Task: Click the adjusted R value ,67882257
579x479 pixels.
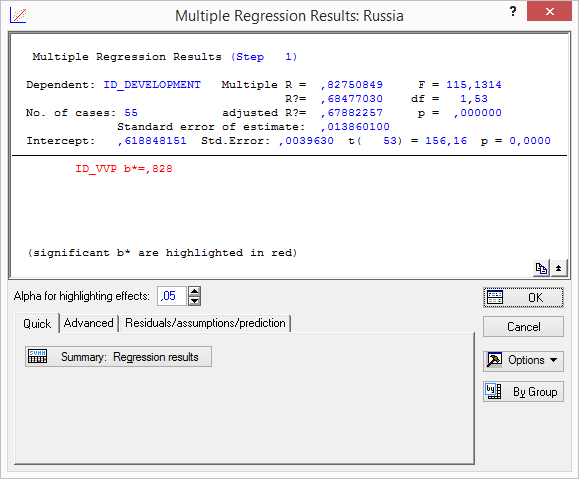Action: click(352, 113)
